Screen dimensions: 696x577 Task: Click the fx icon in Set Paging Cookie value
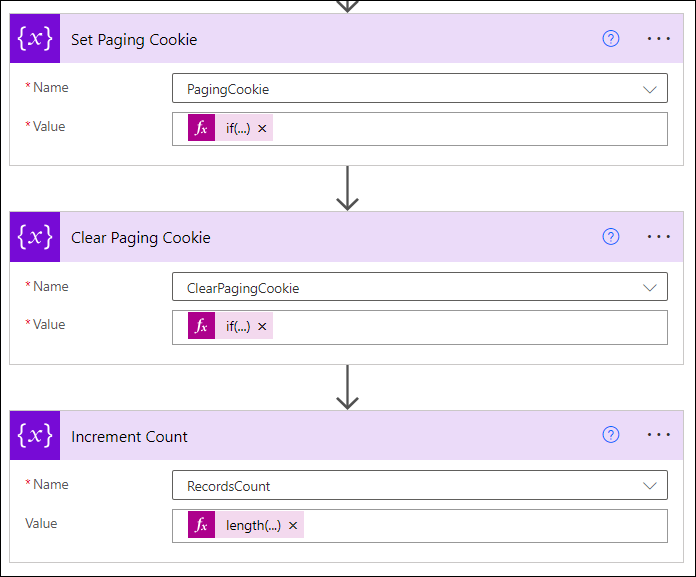pyautogui.click(x=202, y=128)
